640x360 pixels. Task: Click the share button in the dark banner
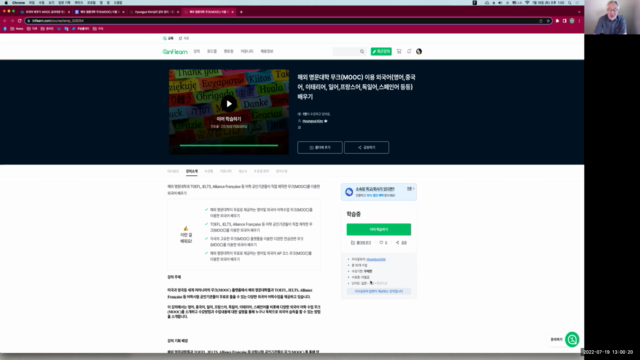(367, 147)
